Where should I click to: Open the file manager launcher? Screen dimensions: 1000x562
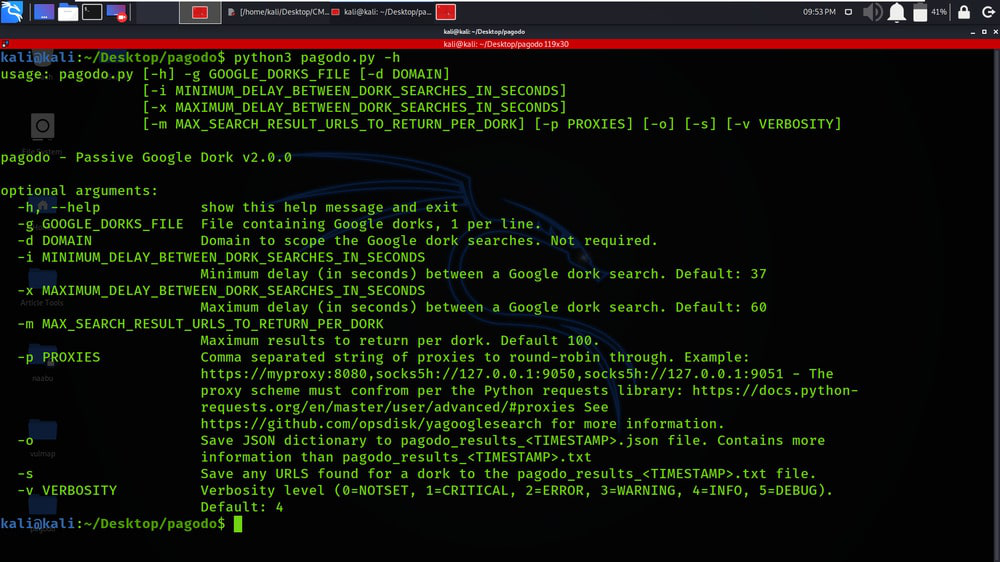(x=68, y=11)
